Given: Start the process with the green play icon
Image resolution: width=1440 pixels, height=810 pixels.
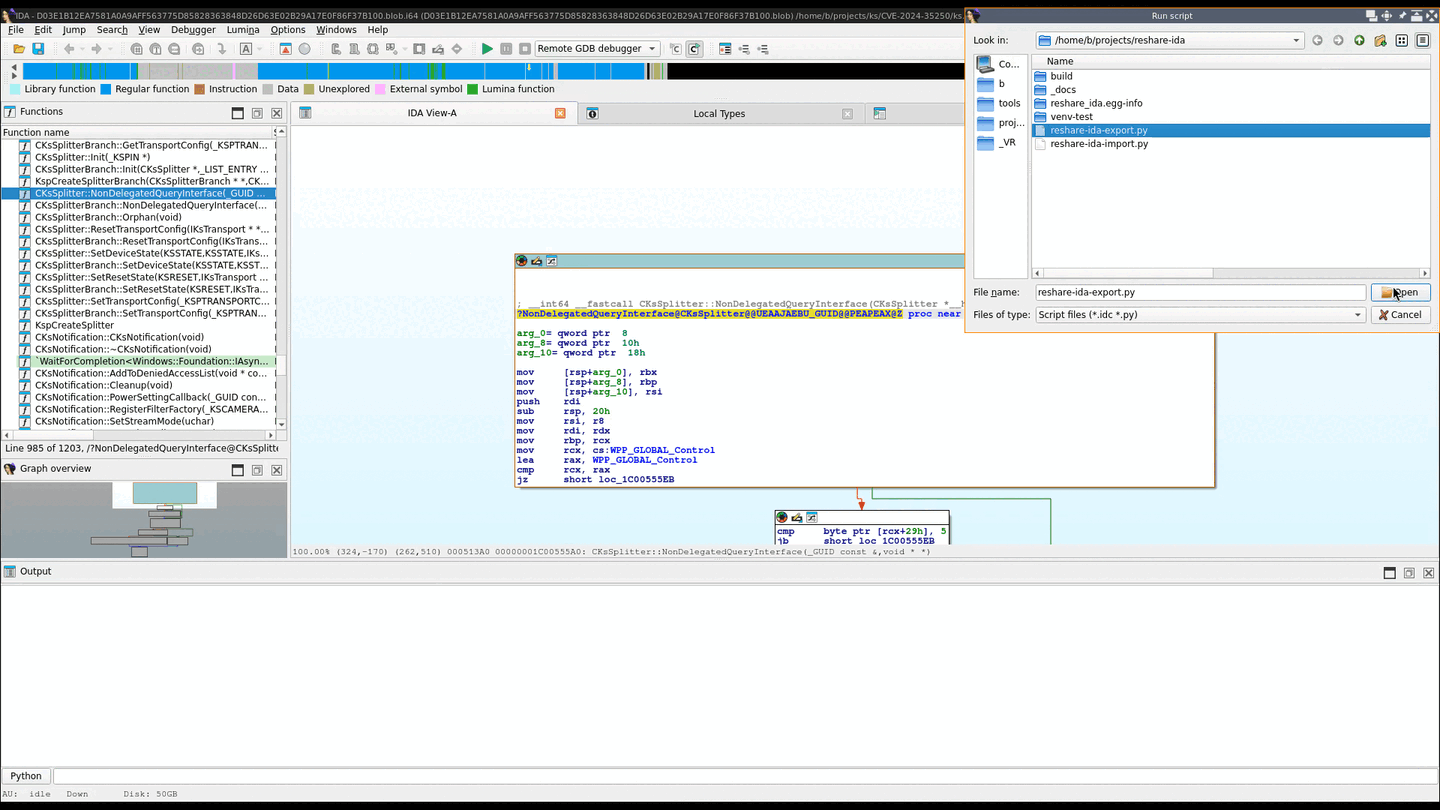Looking at the screenshot, I should [486, 48].
